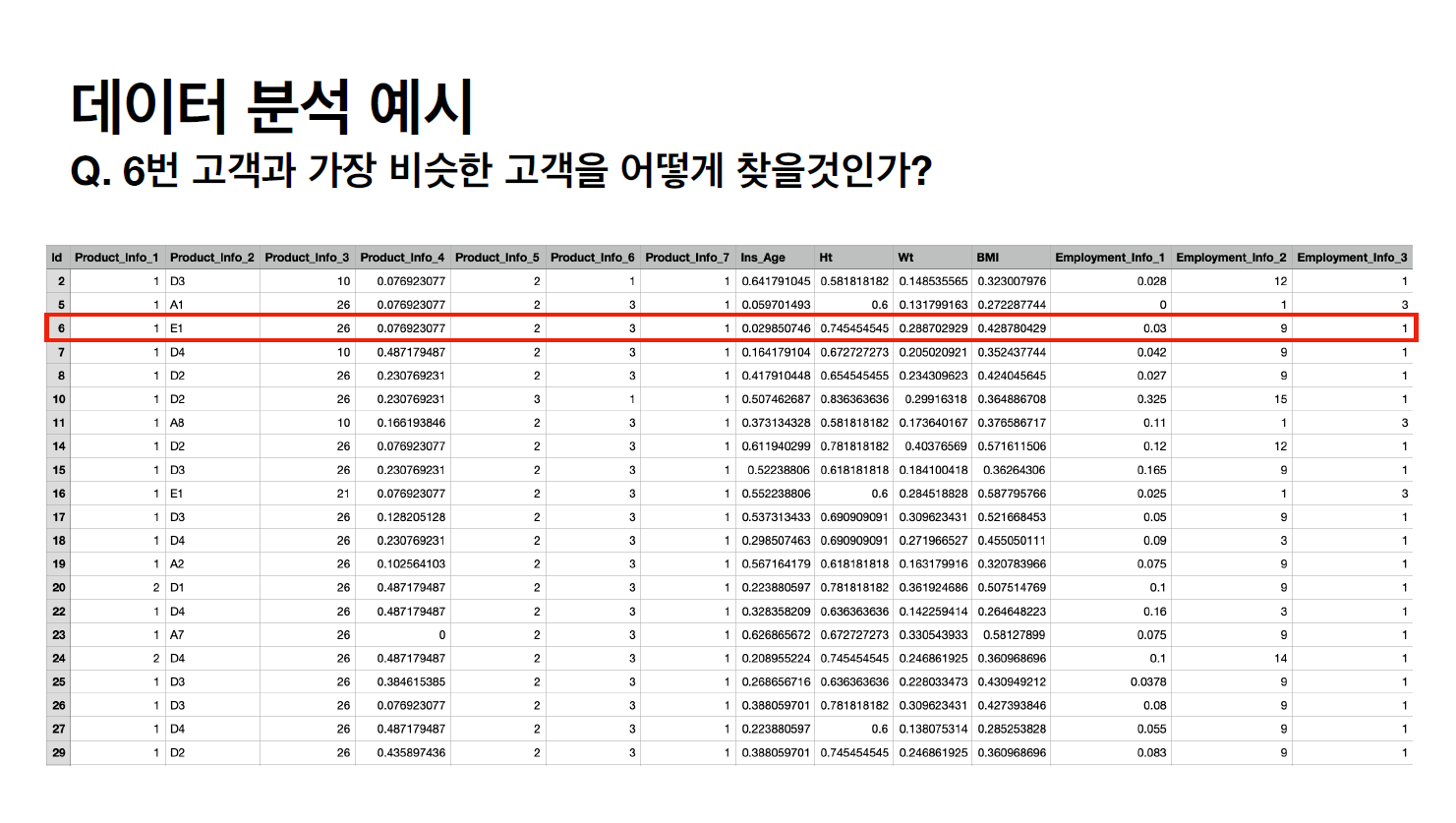Click Employment_Info_2 value 14 in row 24
The image size is (1456, 823).
[1280, 659]
